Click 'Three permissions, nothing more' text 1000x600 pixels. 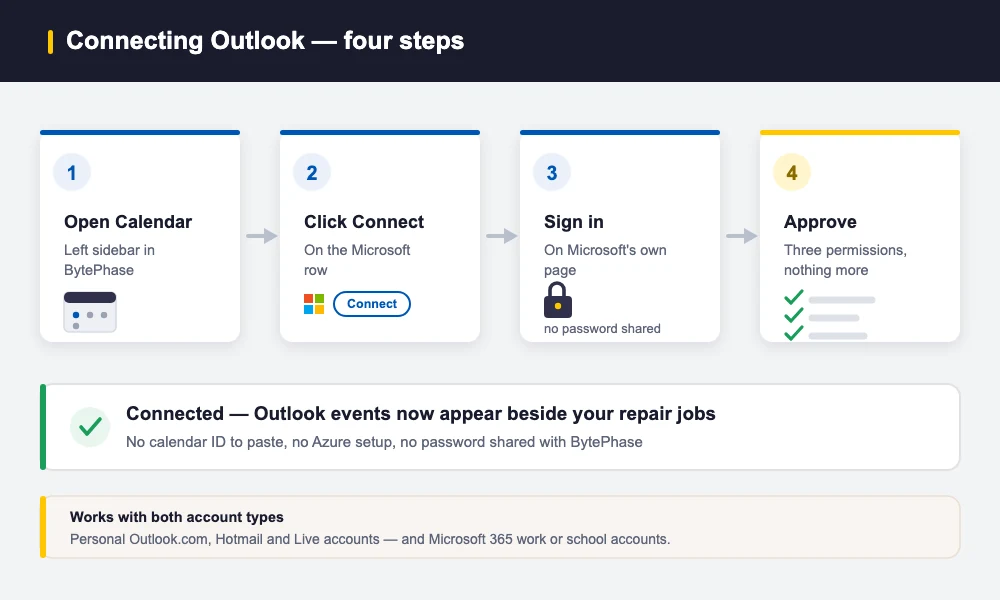pyautogui.click(x=845, y=260)
